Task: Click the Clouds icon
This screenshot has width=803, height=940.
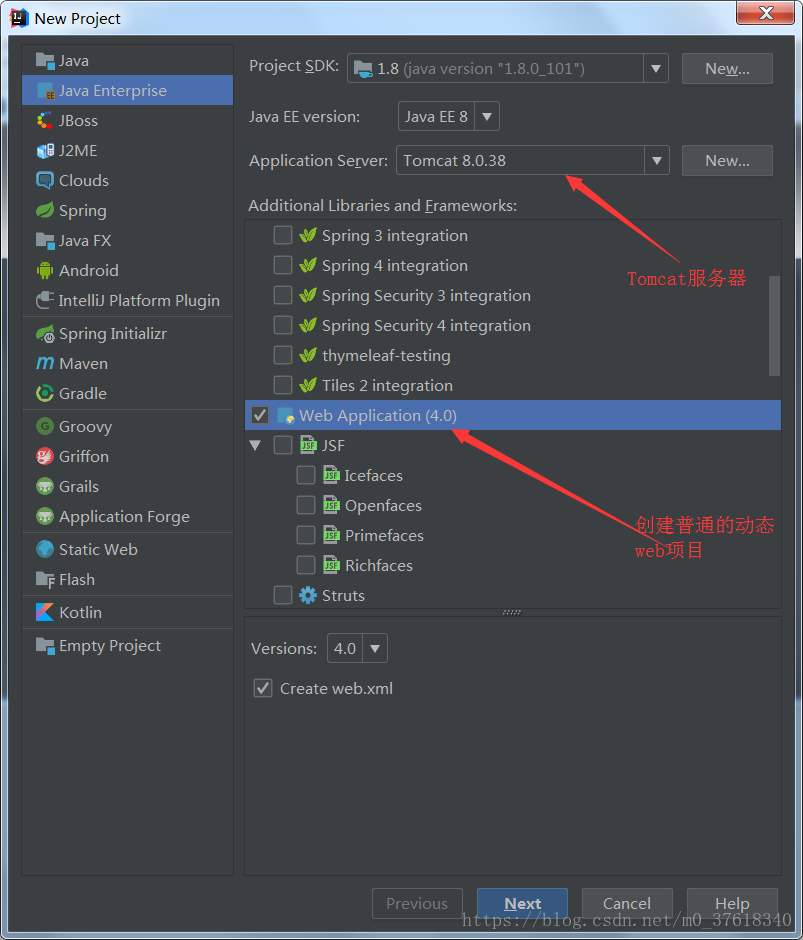Action: click(x=45, y=180)
